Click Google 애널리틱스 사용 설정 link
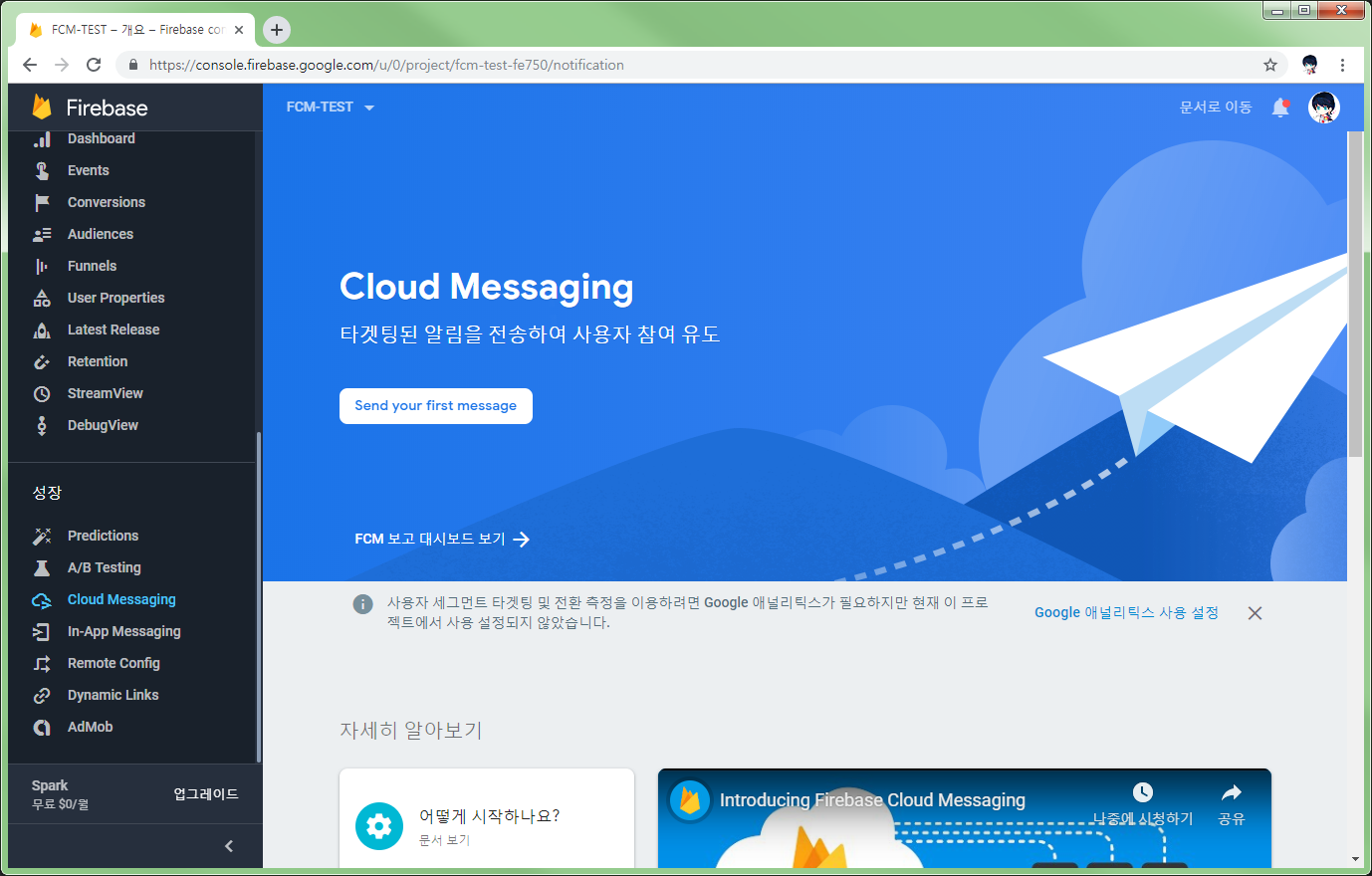 point(1126,613)
